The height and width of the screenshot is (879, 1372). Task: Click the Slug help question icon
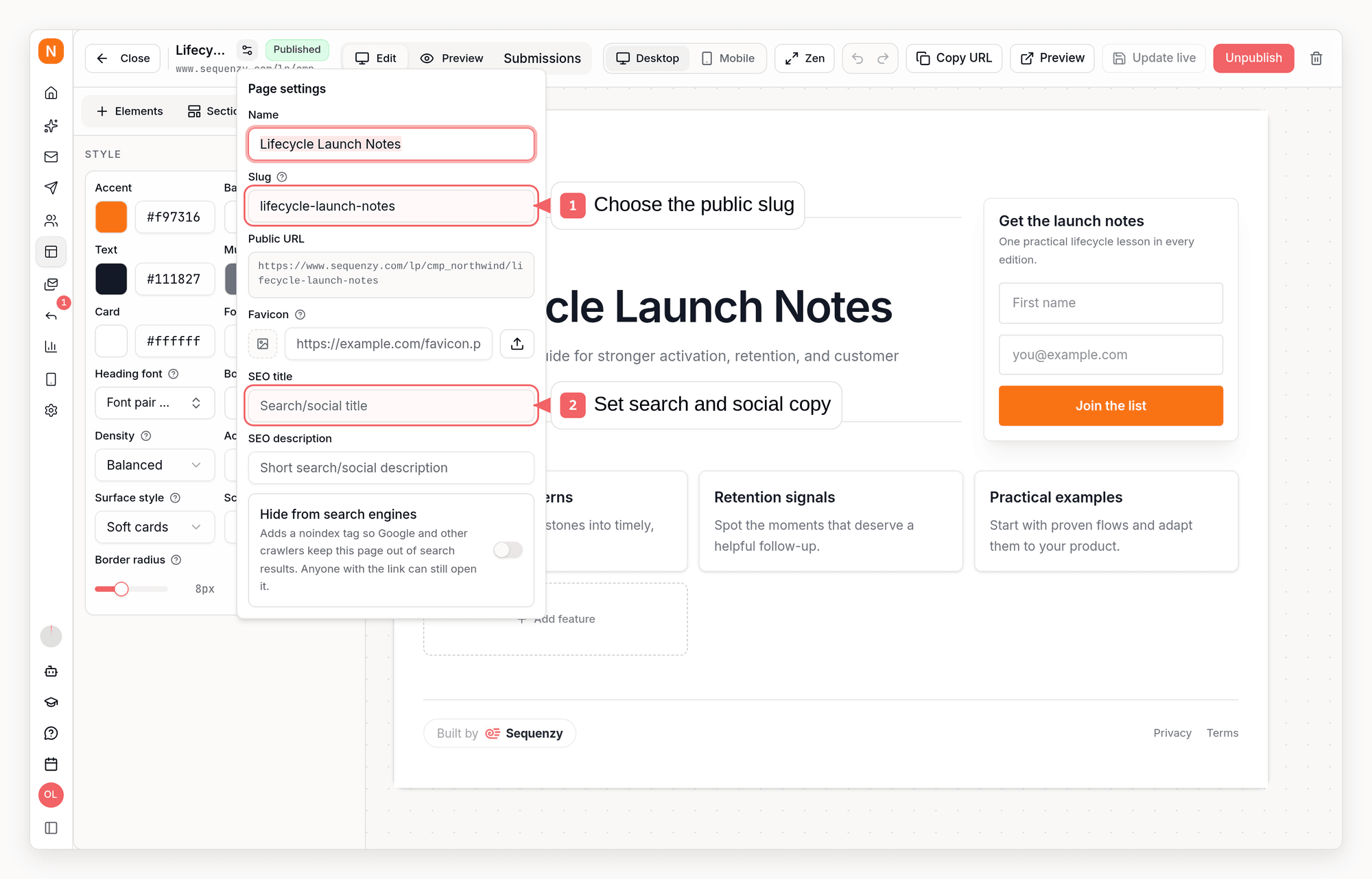click(282, 177)
